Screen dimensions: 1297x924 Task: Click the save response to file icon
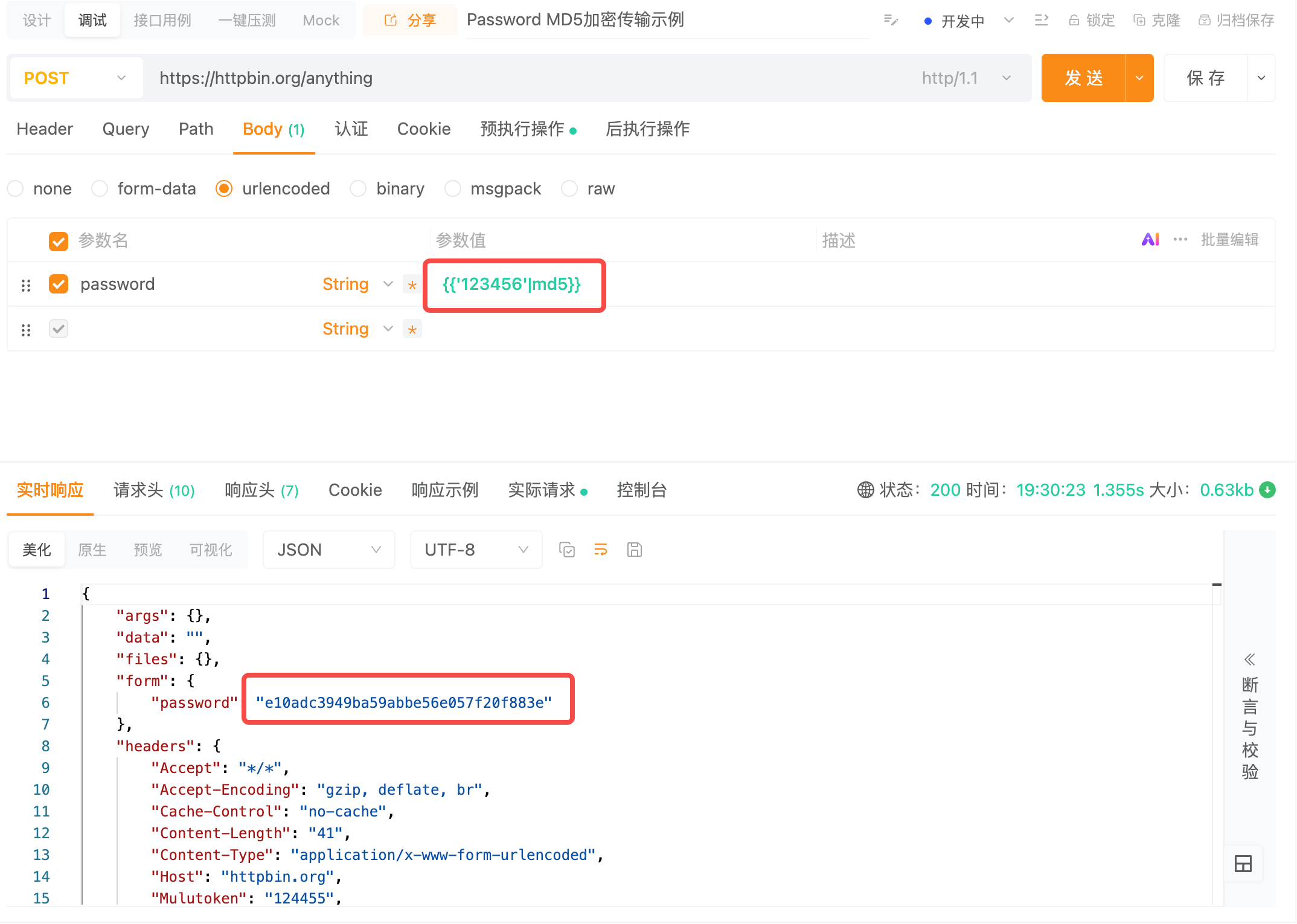coord(634,550)
